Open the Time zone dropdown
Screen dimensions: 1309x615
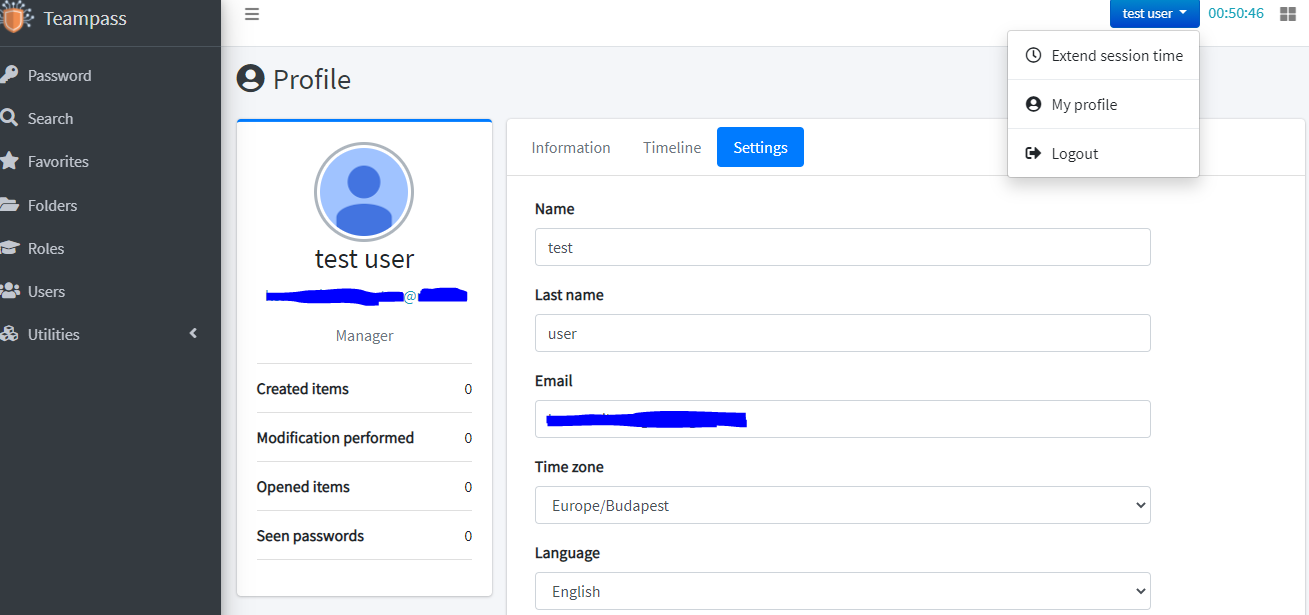842,505
